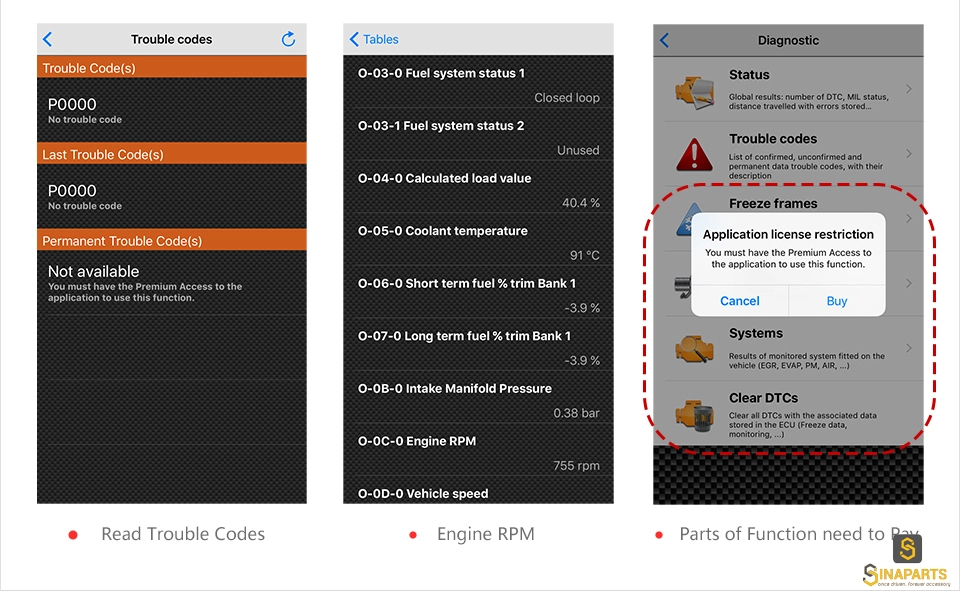This screenshot has height=591, width=960.
Task: Click Cancel in license restriction dialog
Action: coord(740,301)
